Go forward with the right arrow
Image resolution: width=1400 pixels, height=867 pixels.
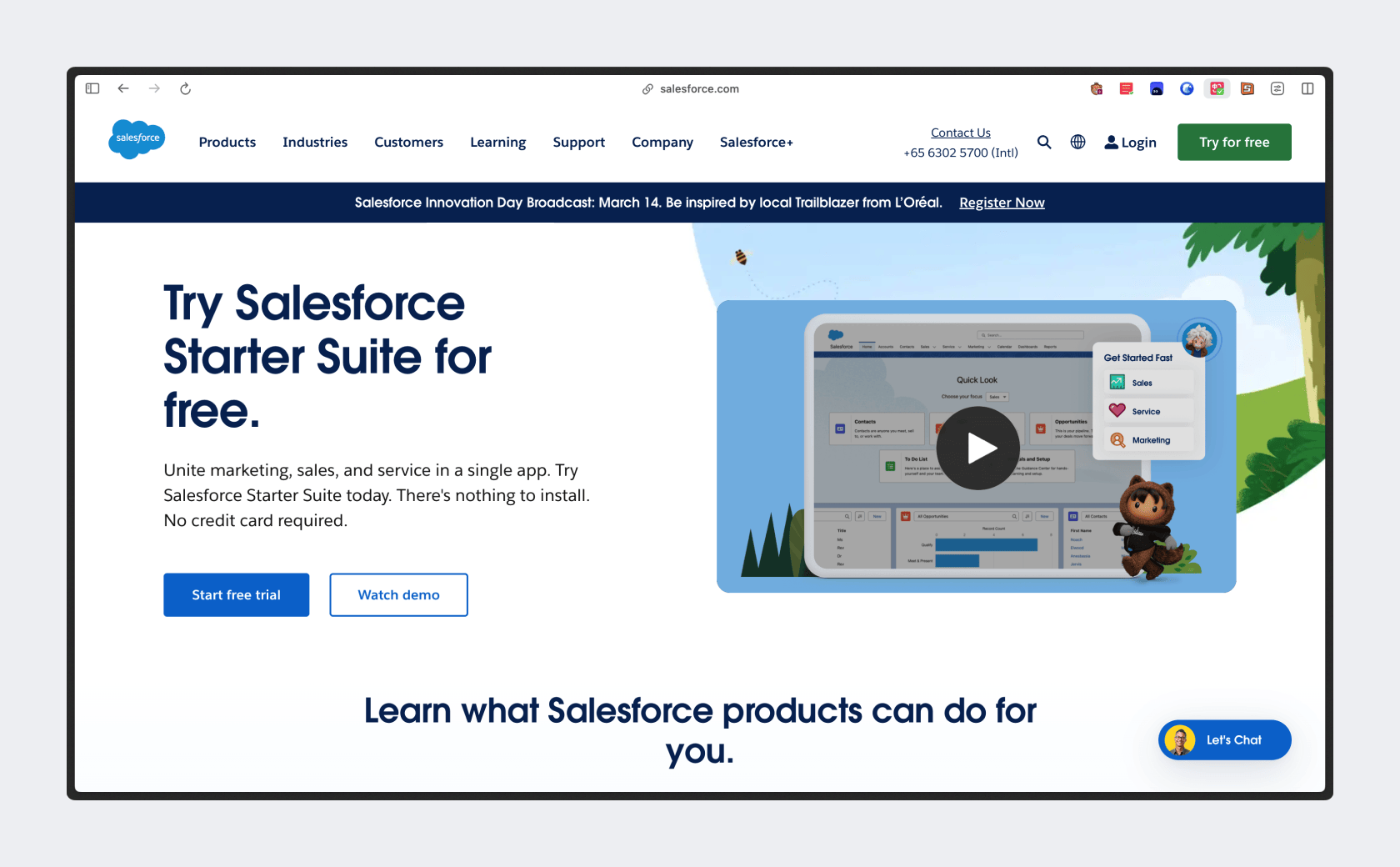(x=154, y=88)
